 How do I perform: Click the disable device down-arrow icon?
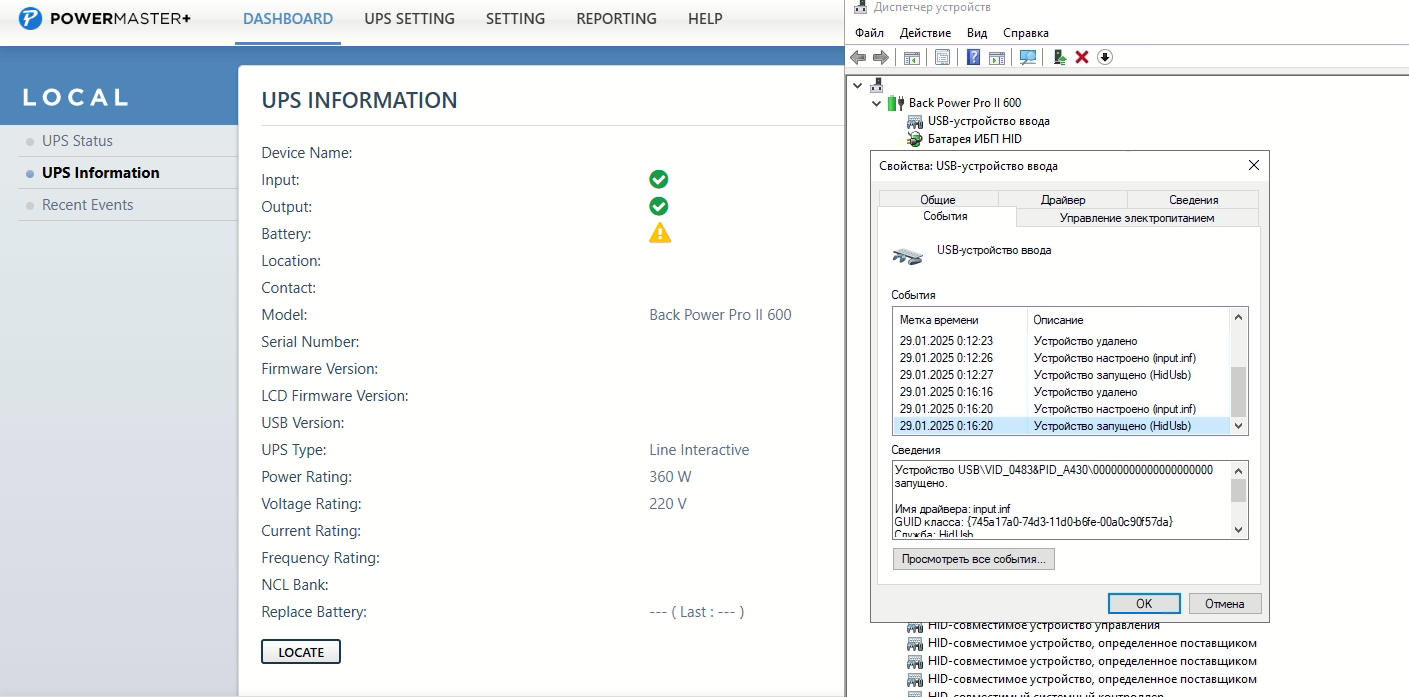(1105, 58)
